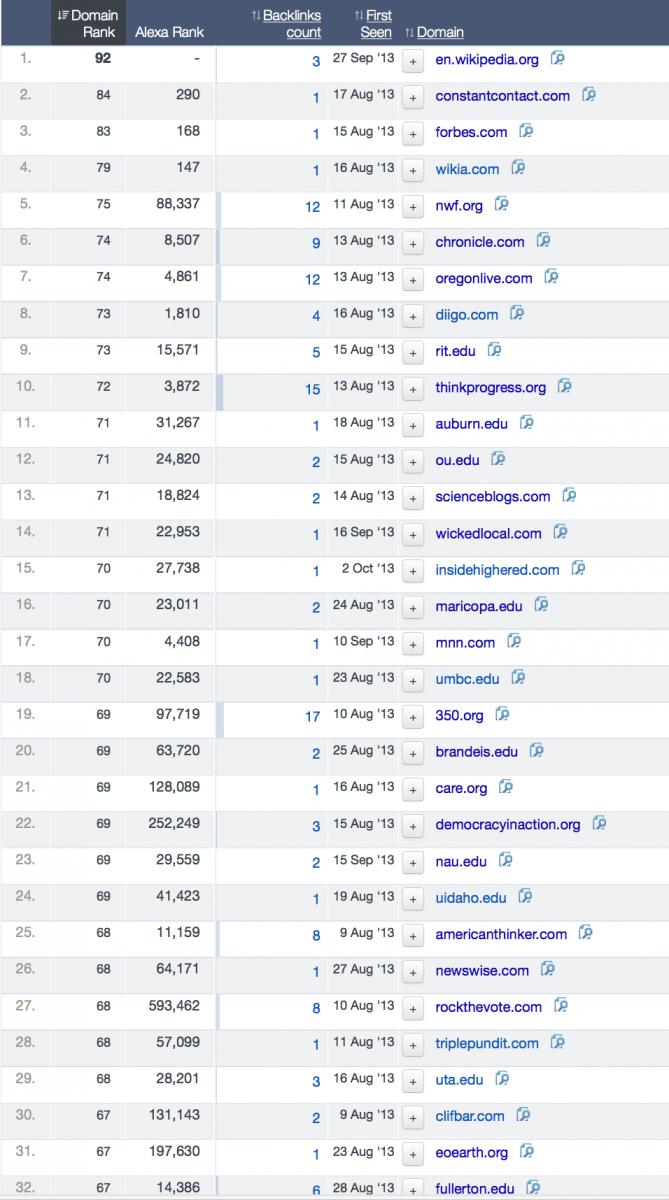Click Alexa Rank value 197,630
The width and height of the screenshot is (669, 1200).
coord(175,1151)
